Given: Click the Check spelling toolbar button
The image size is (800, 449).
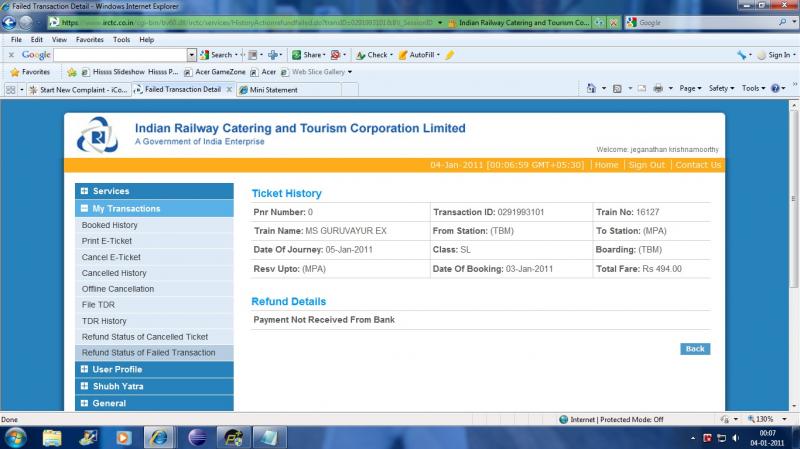Looking at the screenshot, I should [374, 55].
